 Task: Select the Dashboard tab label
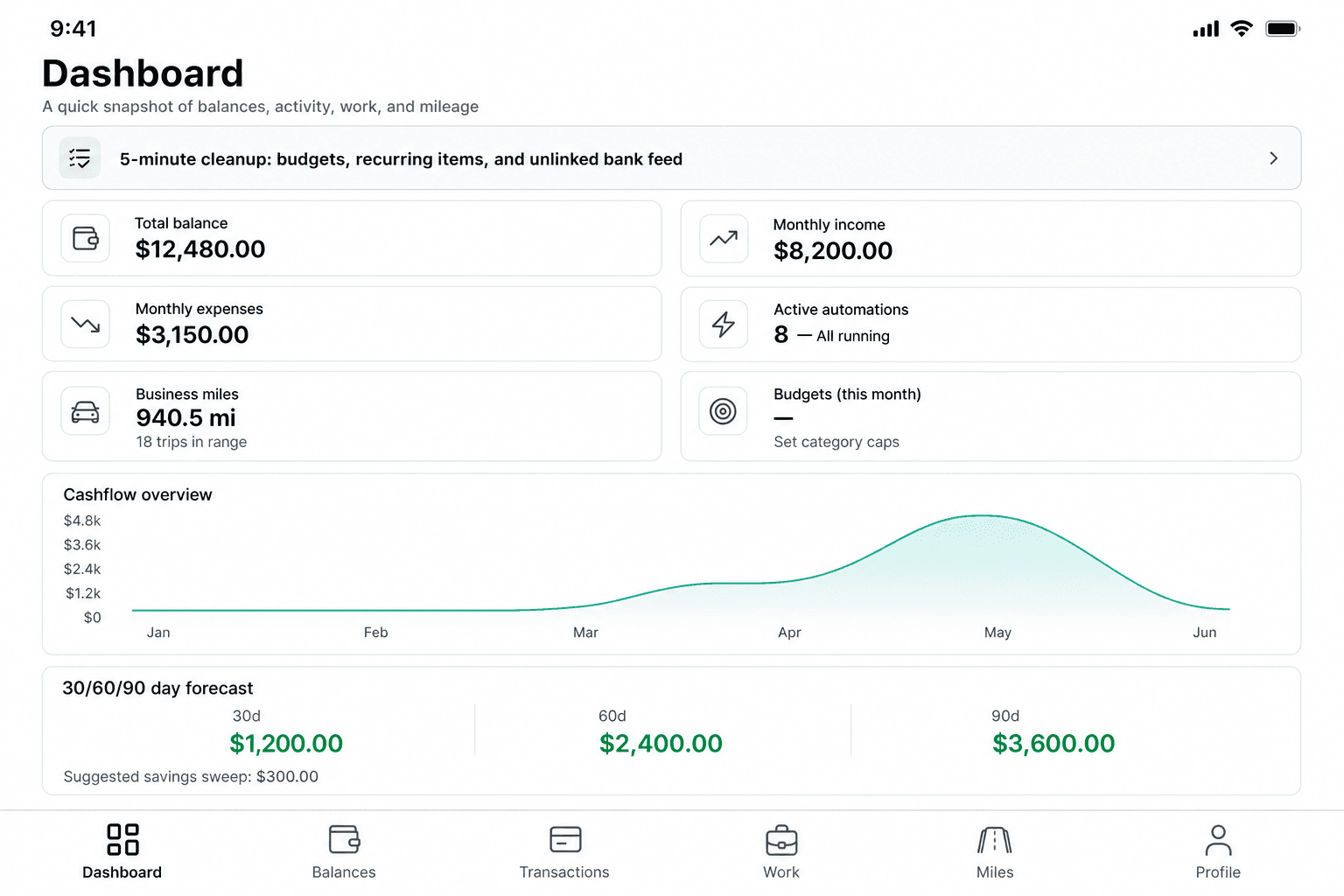click(x=122, y=872)
